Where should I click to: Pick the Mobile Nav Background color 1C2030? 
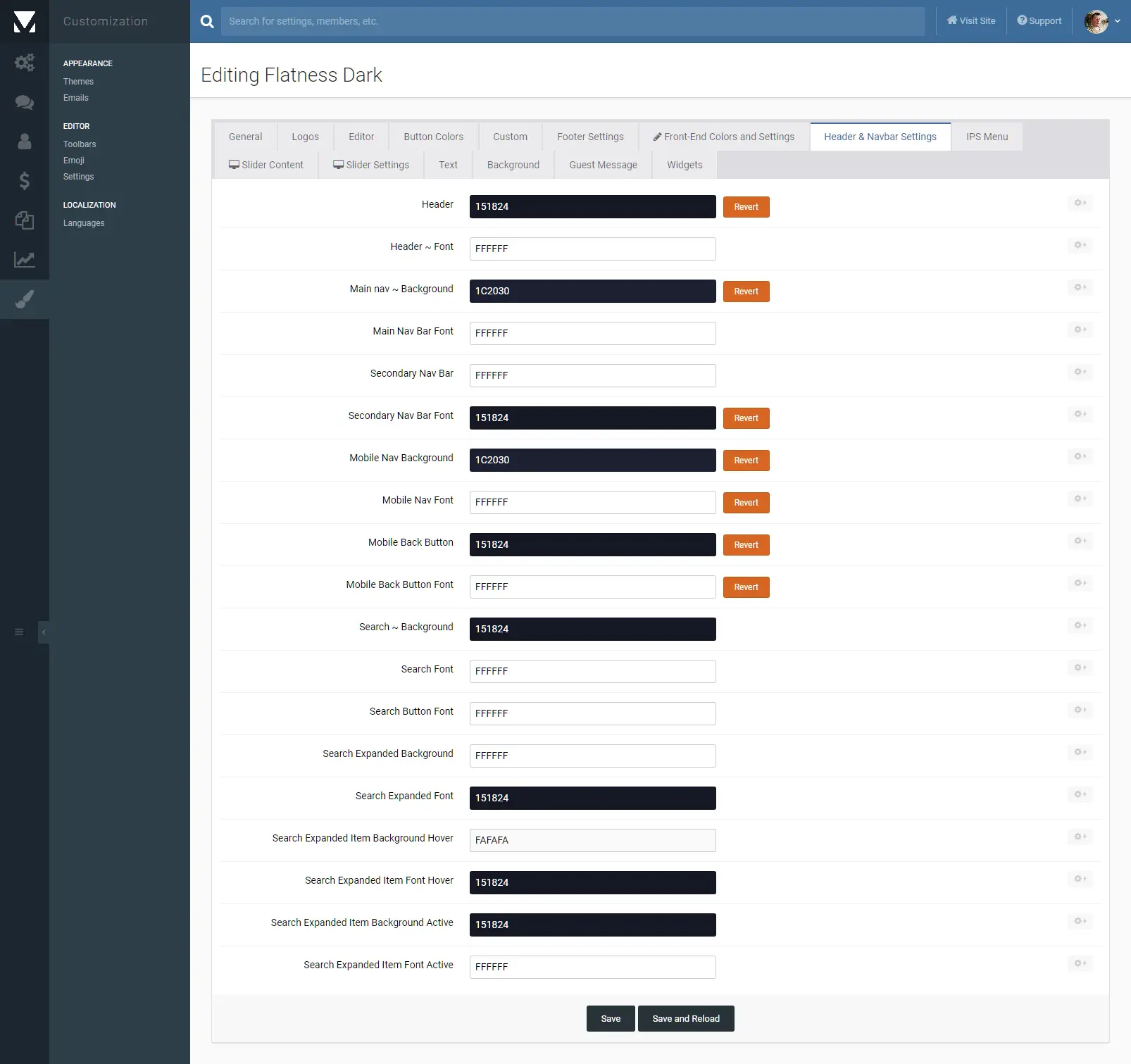pos(593,460)
